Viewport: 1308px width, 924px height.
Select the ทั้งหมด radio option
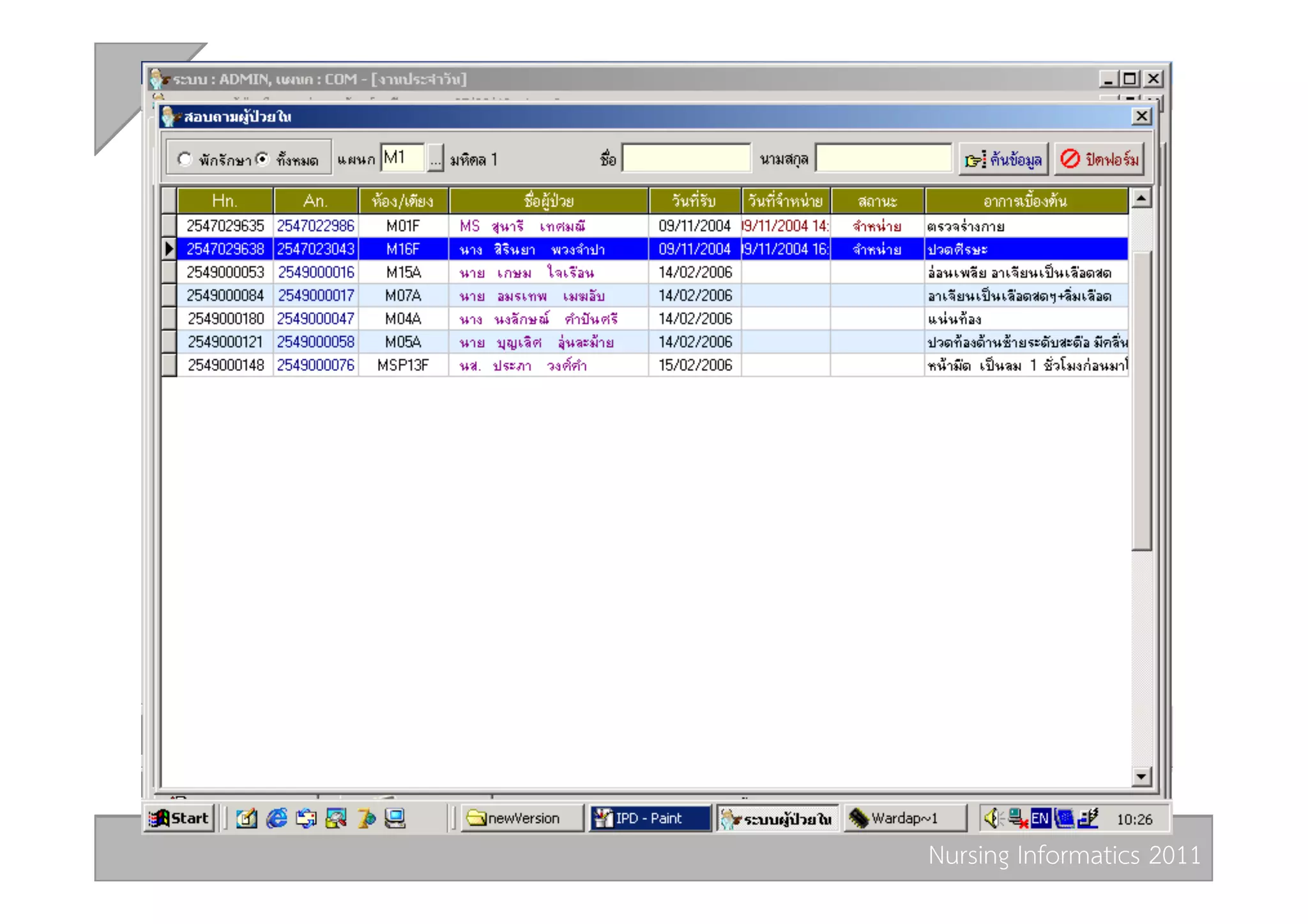pyautogui.click(x=262, y=159)
